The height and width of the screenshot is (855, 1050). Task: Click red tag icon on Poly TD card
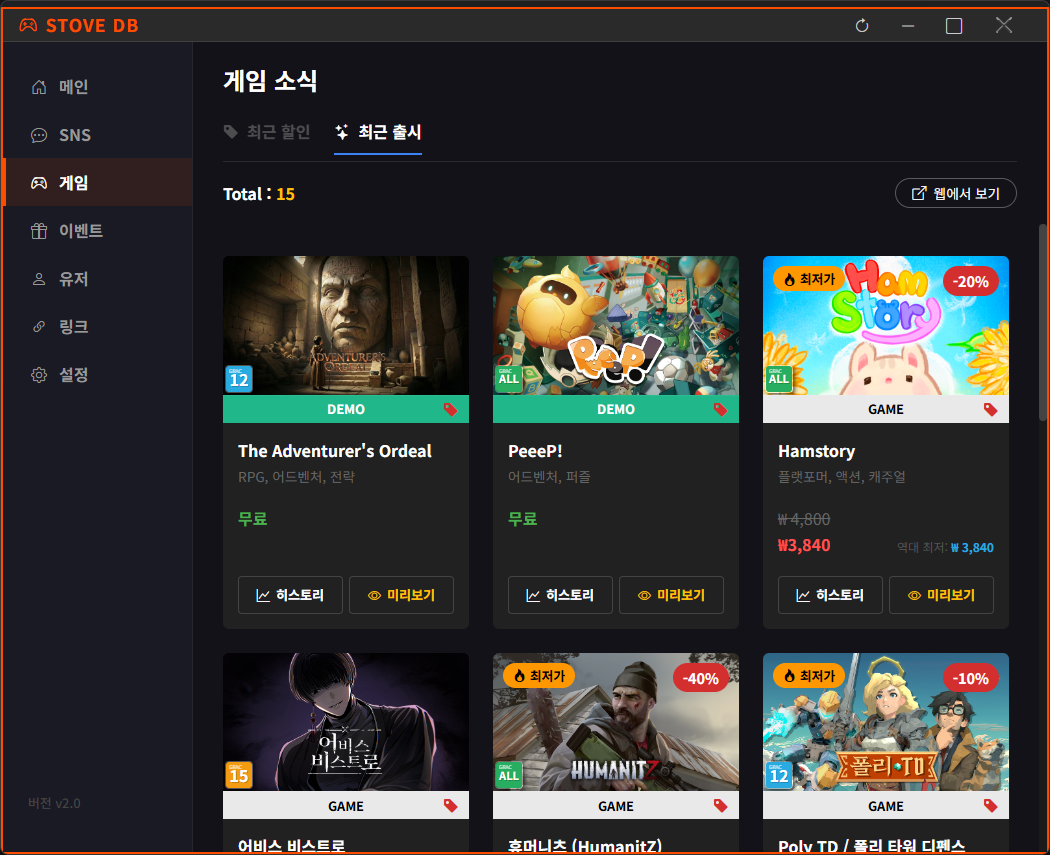pos(990,806)
